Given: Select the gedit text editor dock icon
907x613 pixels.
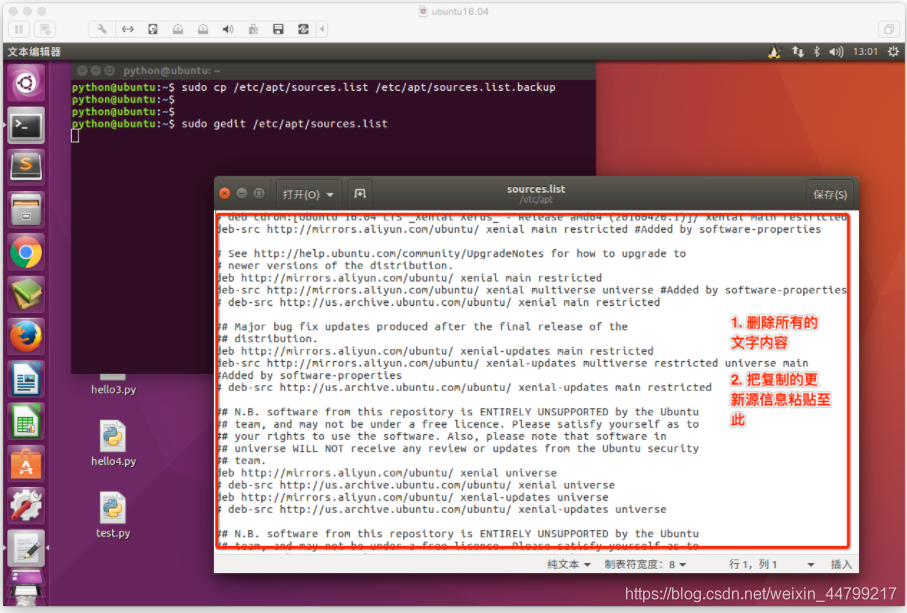Looking at the screenshot, I should (26, 548).
